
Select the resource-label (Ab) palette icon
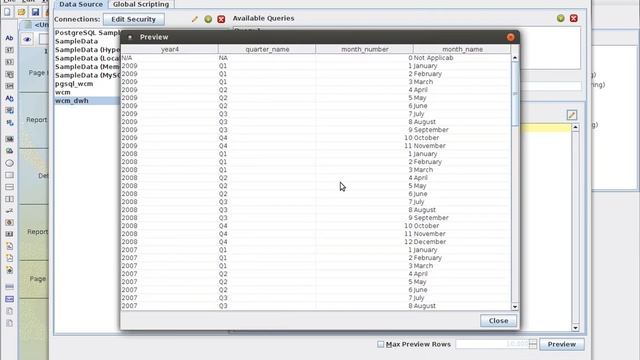[x=9, y=98]
